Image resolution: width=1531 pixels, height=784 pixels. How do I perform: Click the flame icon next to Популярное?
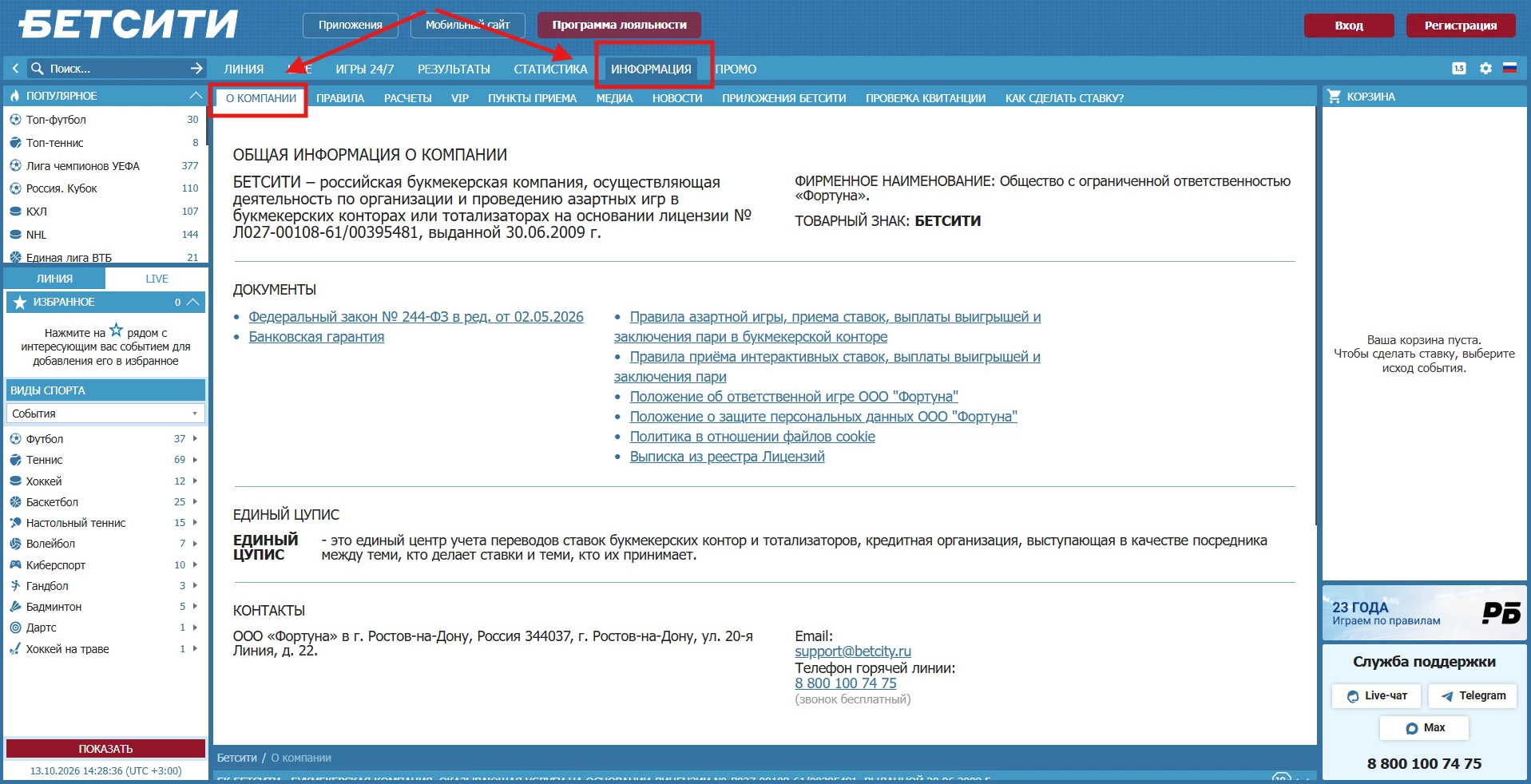tap(14, 96)
